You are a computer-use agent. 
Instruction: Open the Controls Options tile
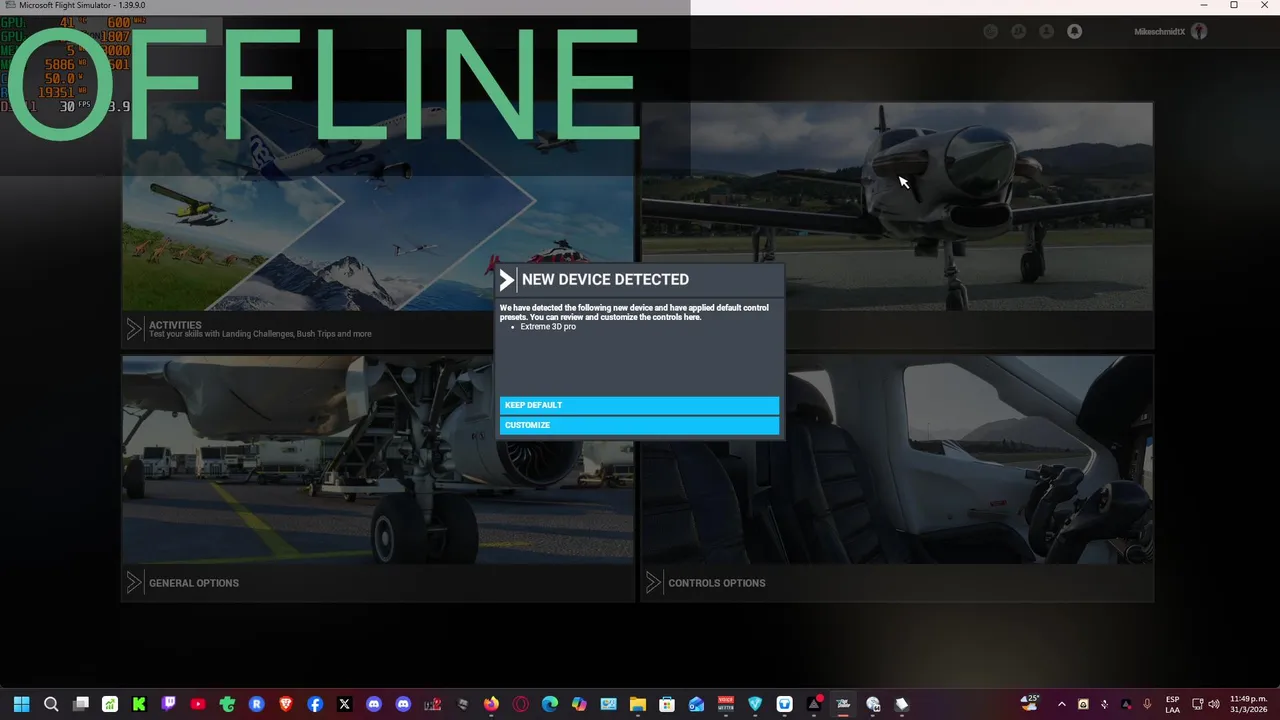coord(897,478)
